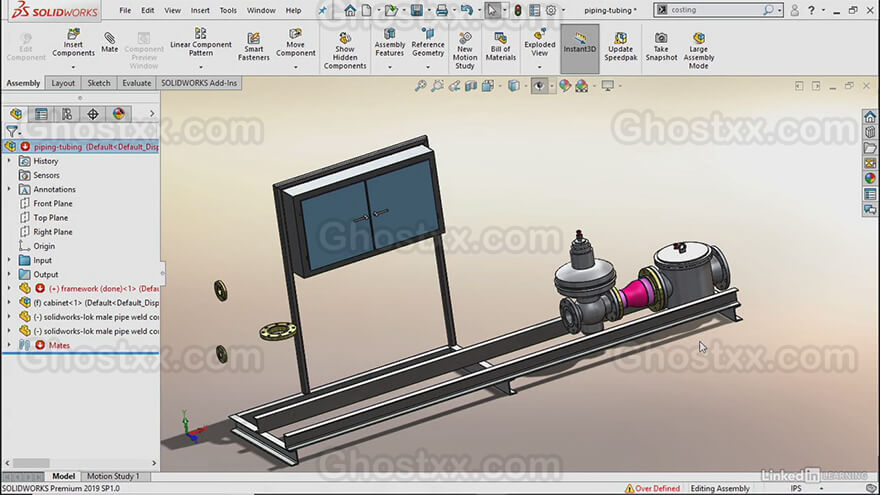Select the Move Component tool
This screenshot has height=495, width=880.
(295, 43)
